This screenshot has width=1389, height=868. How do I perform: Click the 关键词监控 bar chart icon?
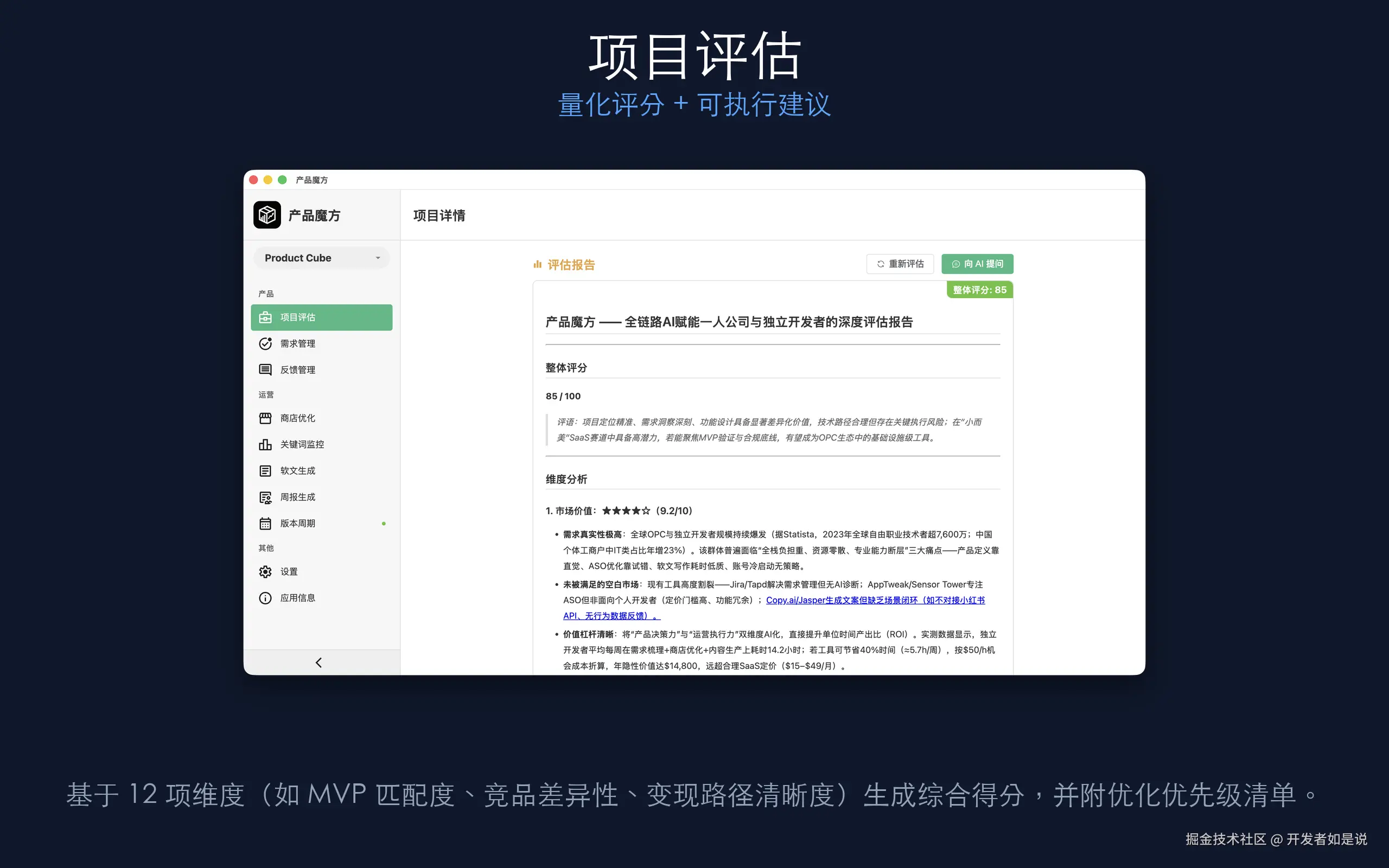point(265,444)
